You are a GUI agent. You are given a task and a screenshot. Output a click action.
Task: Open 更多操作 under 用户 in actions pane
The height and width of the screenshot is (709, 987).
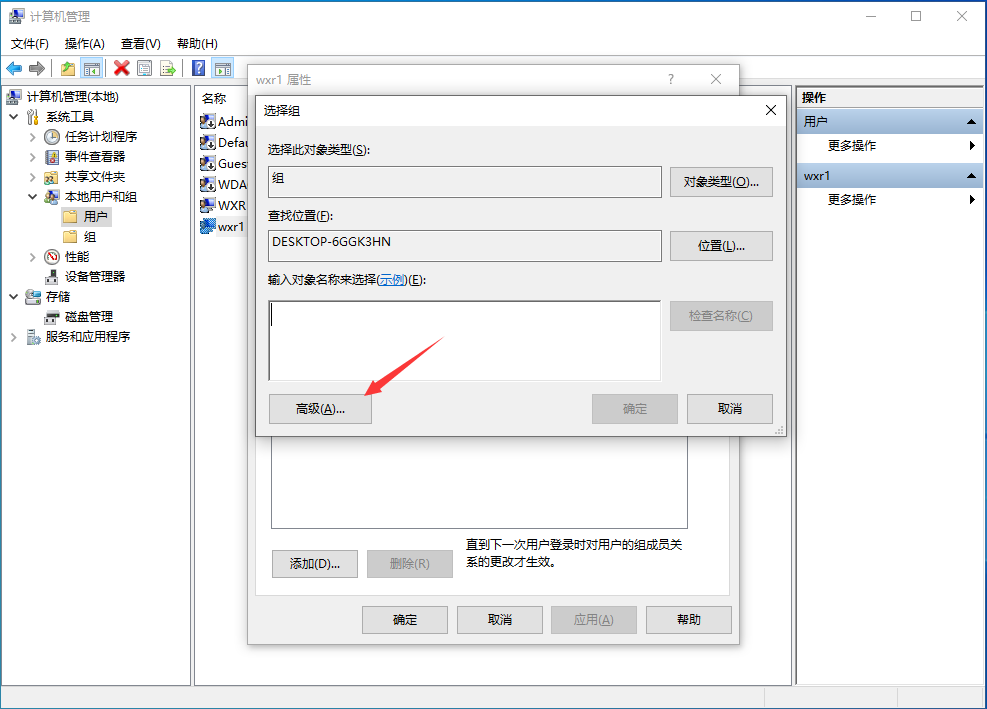click(852, 145)
